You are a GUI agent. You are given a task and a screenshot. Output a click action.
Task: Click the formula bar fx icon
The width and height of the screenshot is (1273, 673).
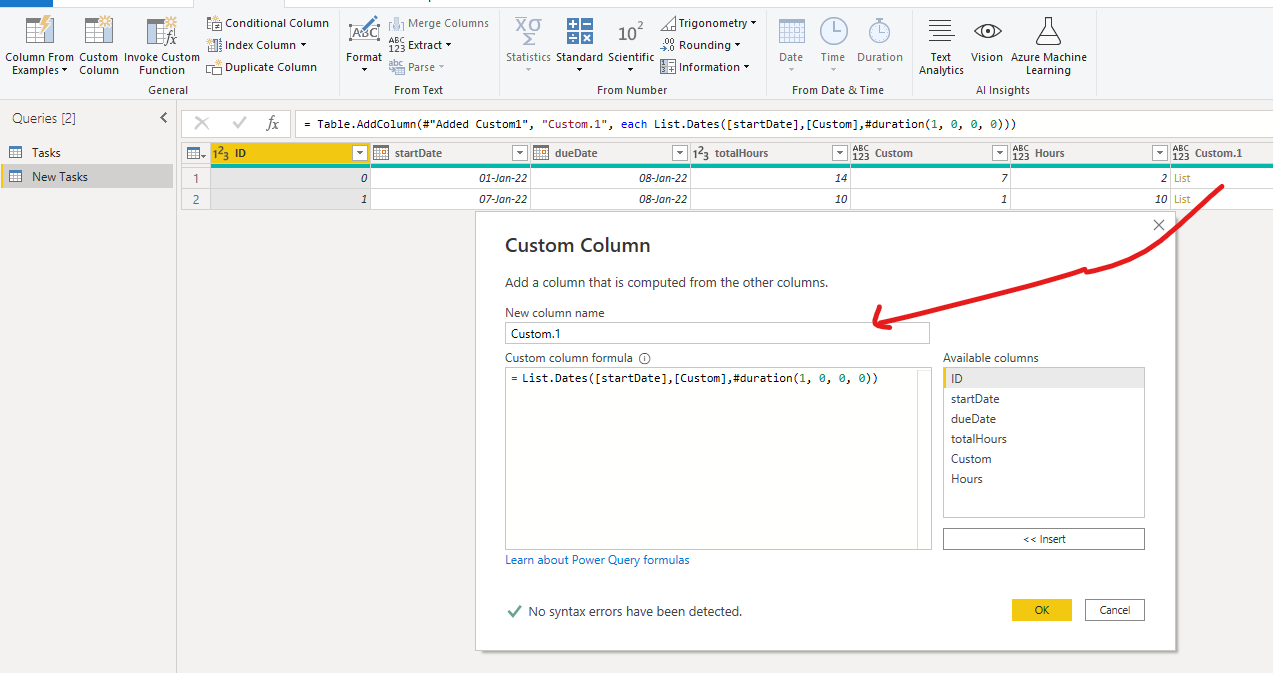272,123
